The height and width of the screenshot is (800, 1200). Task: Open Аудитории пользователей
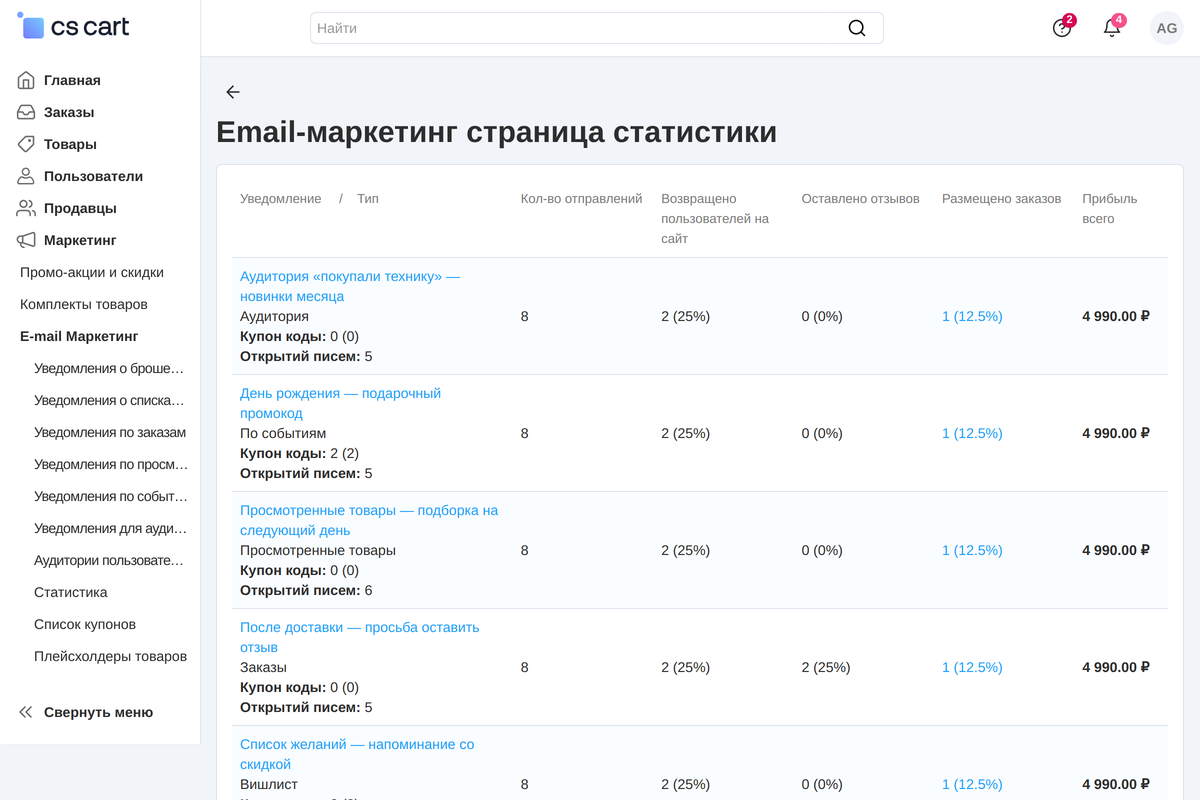point(109,560)
